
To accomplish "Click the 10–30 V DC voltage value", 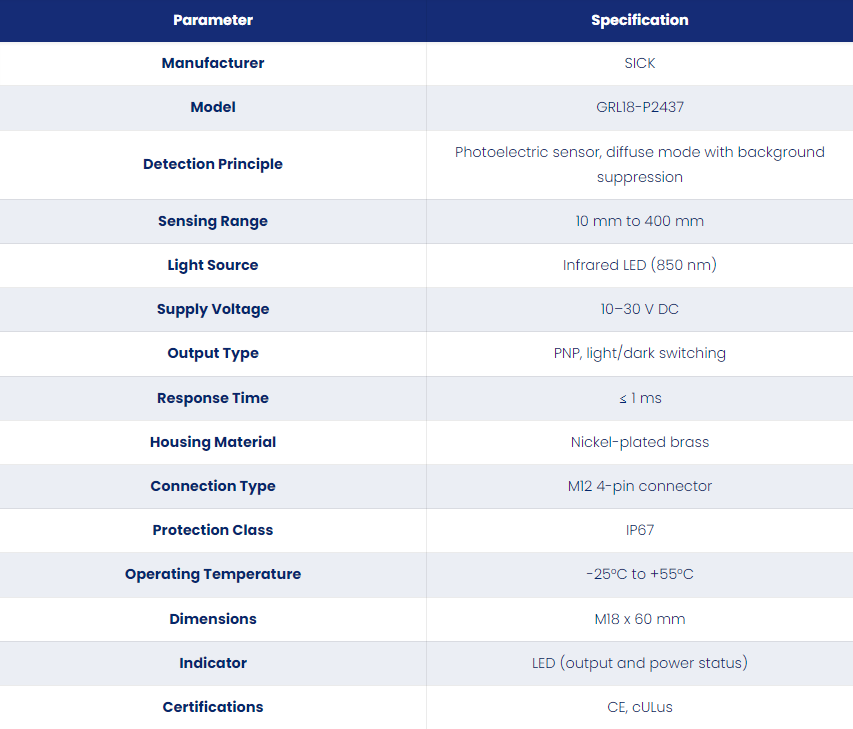I will (640, 310).
